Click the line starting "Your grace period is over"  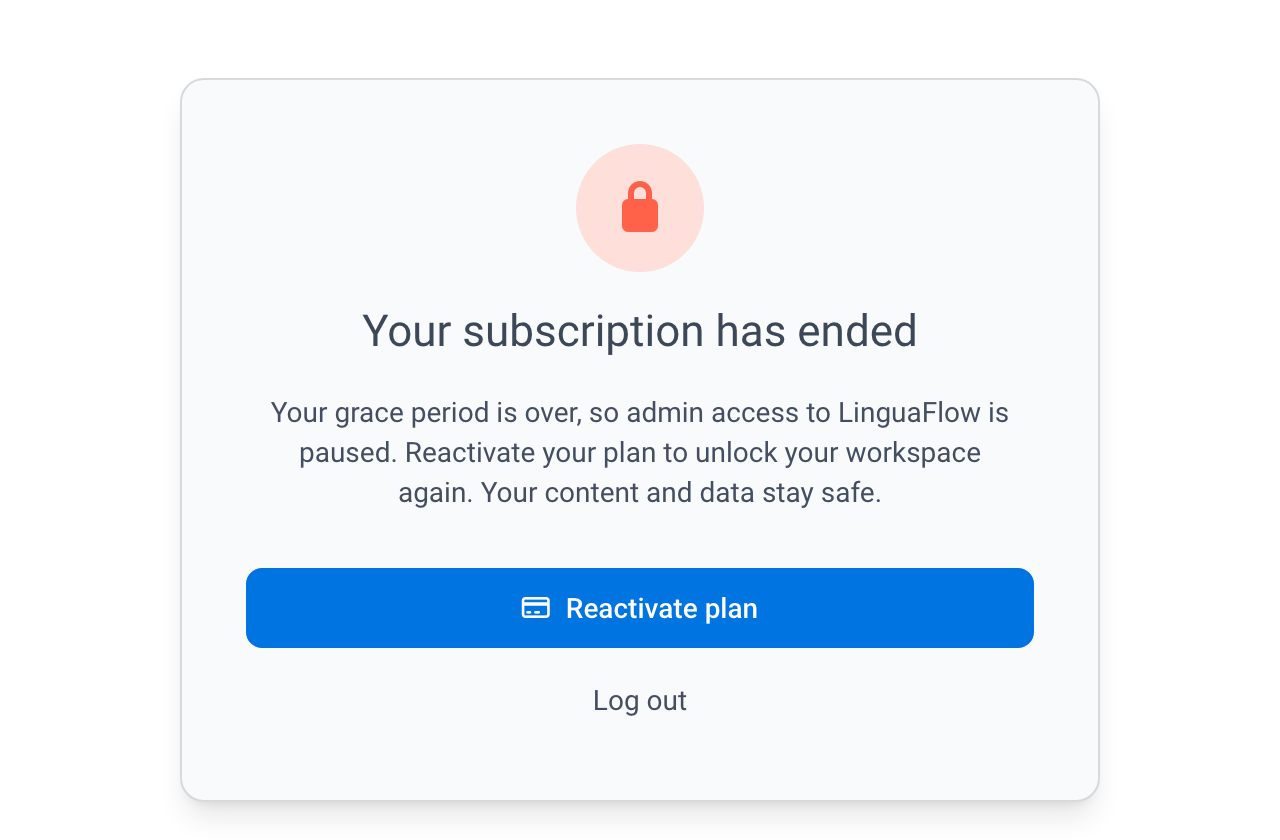point(640,412)
